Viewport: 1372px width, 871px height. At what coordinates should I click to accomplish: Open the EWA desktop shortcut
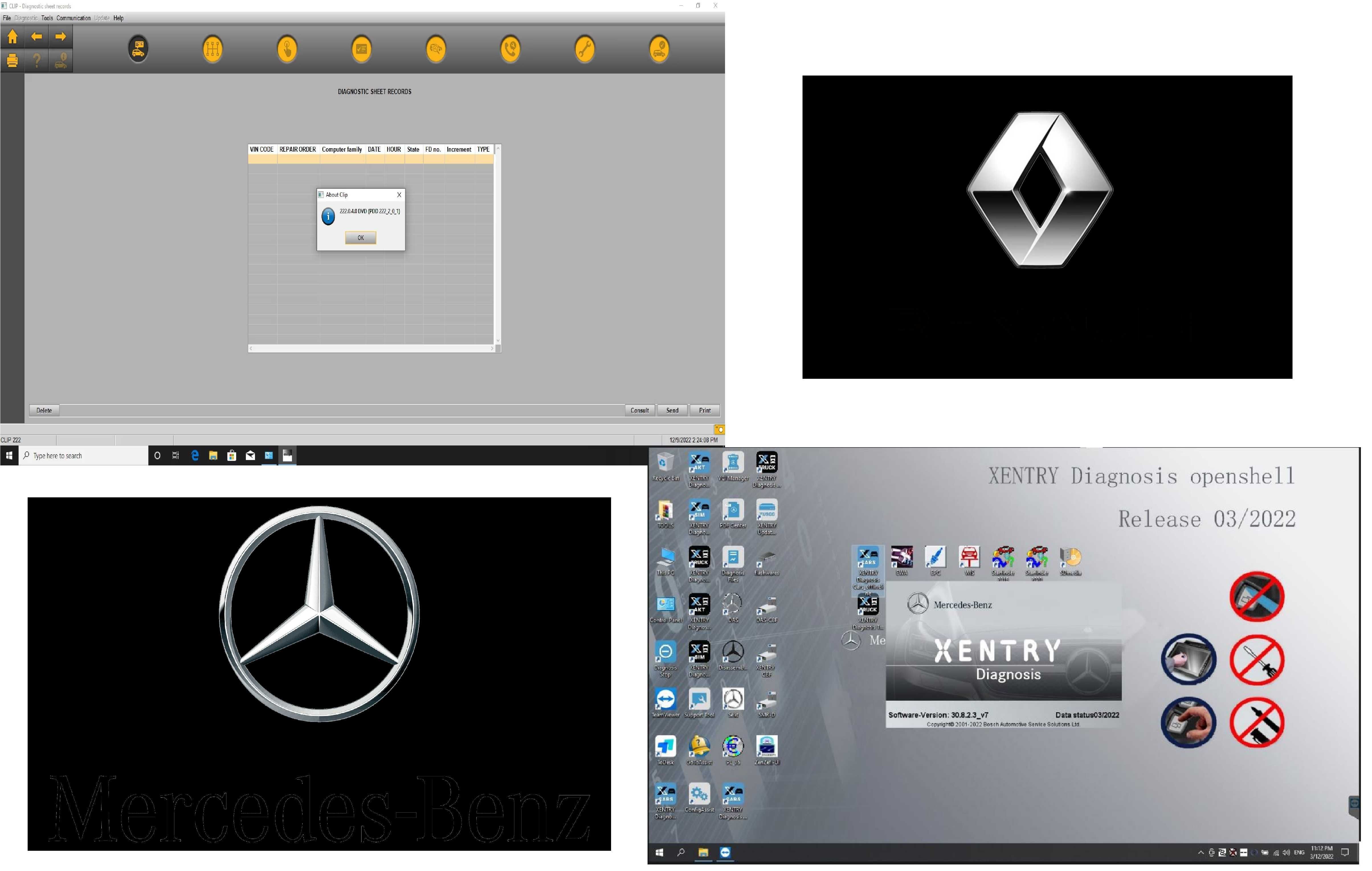(x=902, y=561)
